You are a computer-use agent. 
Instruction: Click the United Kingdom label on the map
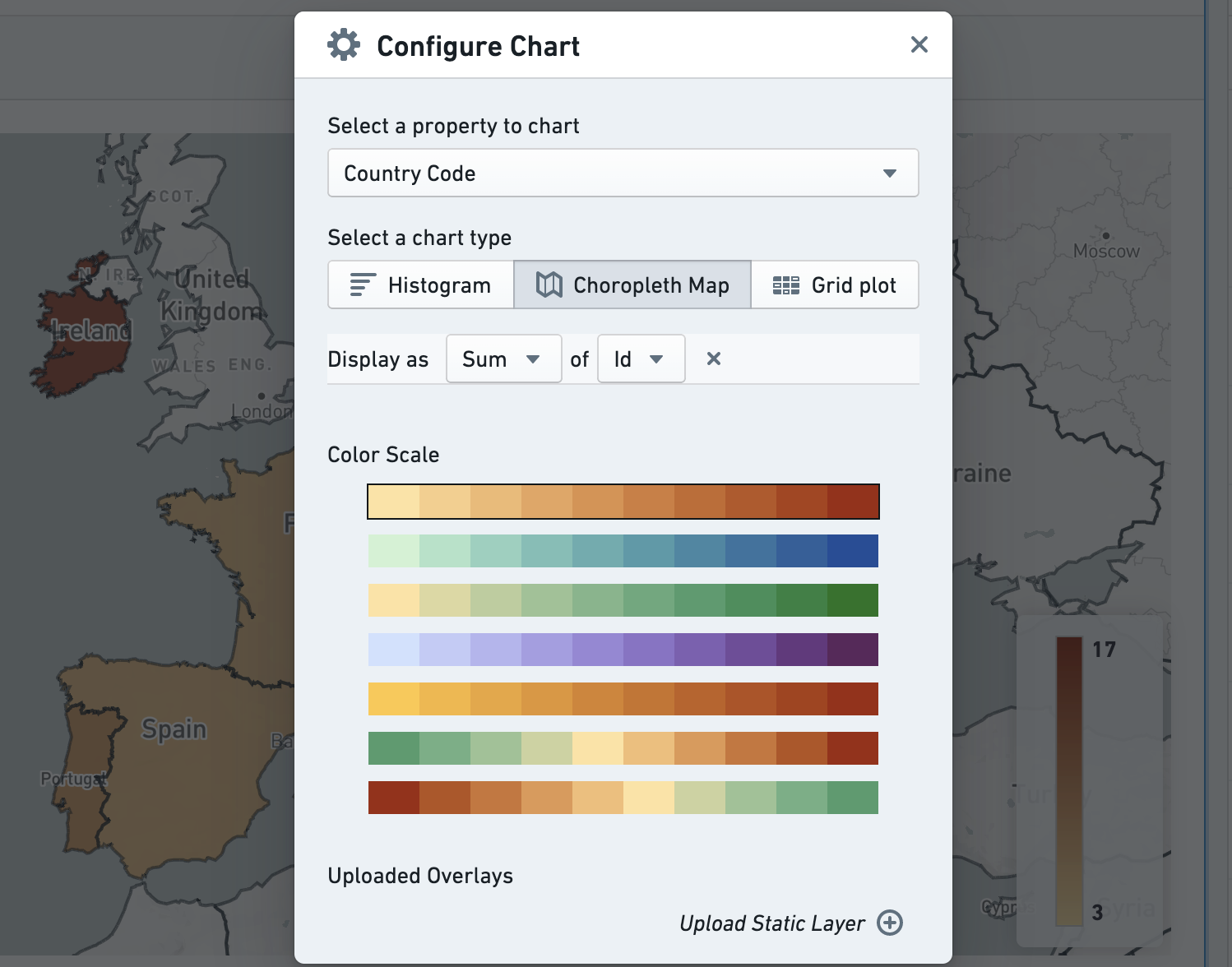click(211, 295)
